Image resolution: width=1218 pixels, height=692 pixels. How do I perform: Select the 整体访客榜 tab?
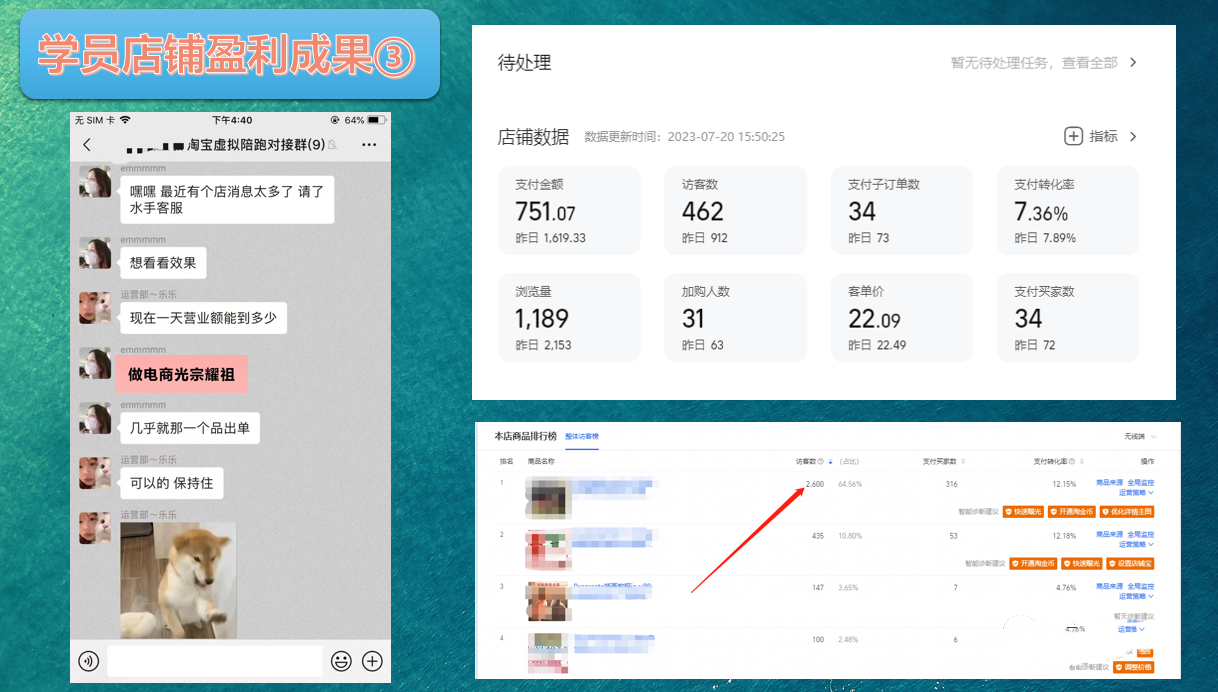coord(581,437)
